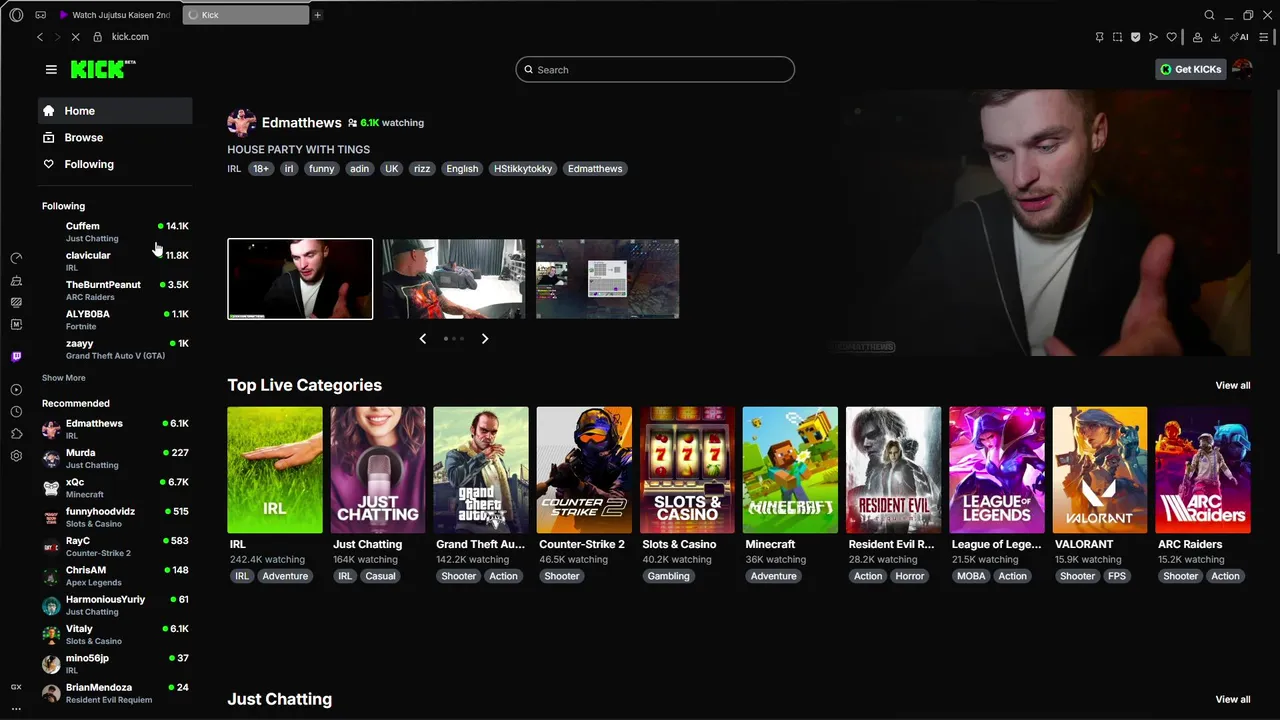Open History clock icon in sidebar
This screenshot has width=1280, height=720.
point(16,412)
